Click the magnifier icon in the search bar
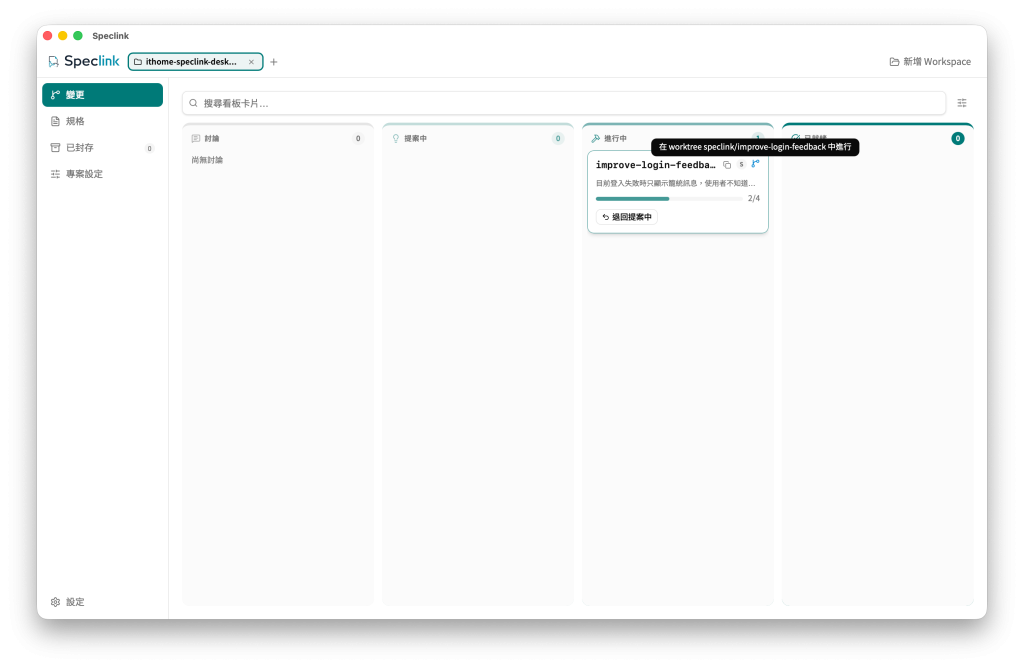Screen dimensions: 1024x668 (193, 103)
